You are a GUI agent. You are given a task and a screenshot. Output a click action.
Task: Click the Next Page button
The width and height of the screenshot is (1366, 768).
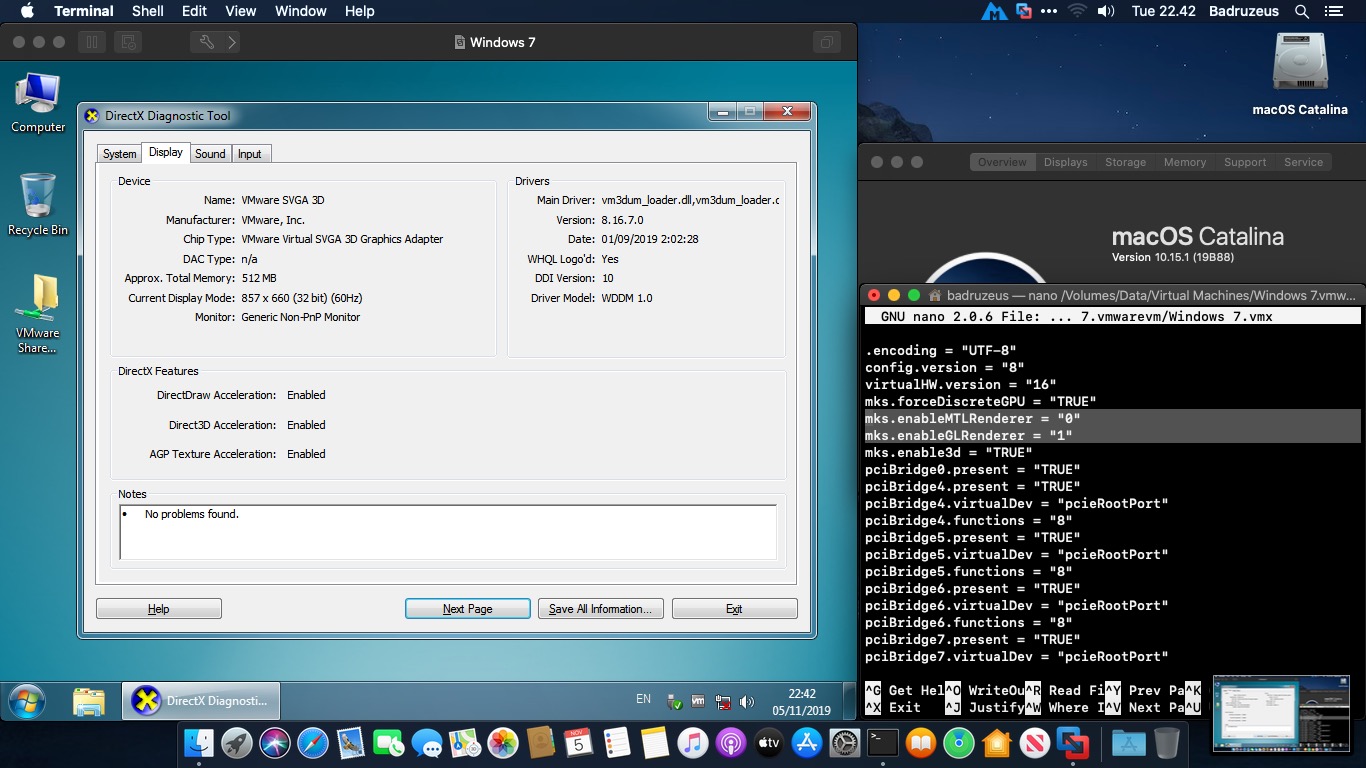(x=467, y=609)
